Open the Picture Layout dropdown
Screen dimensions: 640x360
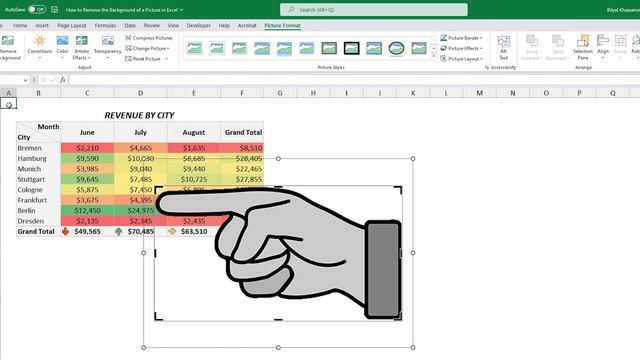462,59
